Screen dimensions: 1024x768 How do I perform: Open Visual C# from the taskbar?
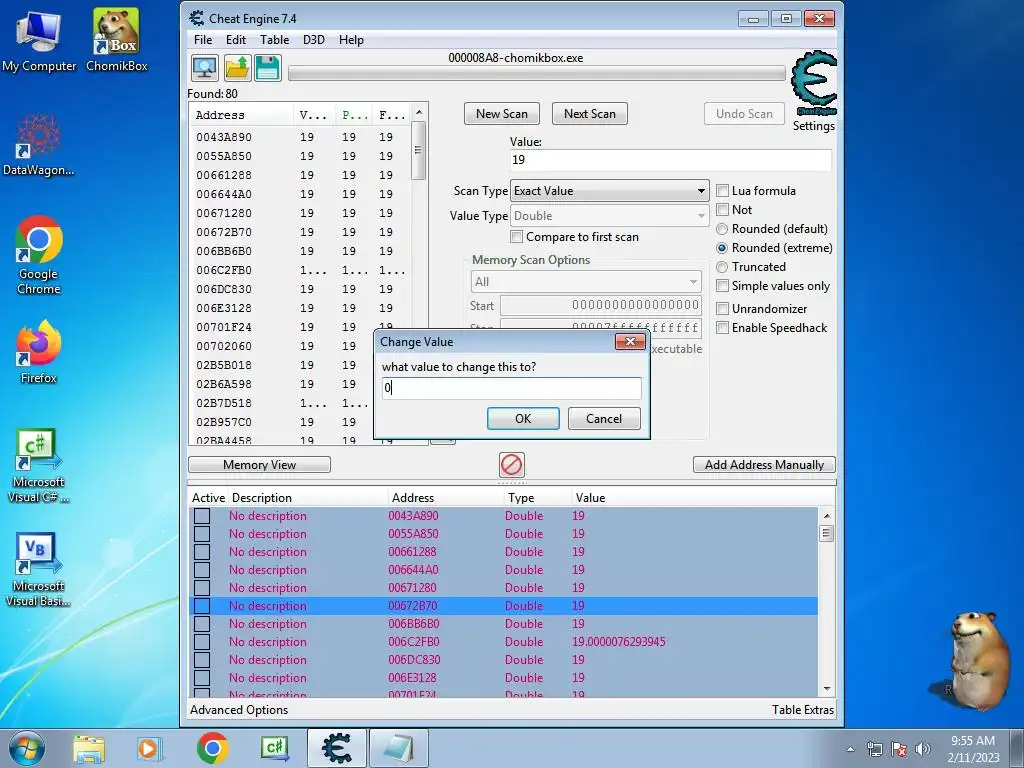[x=274, y=748]
